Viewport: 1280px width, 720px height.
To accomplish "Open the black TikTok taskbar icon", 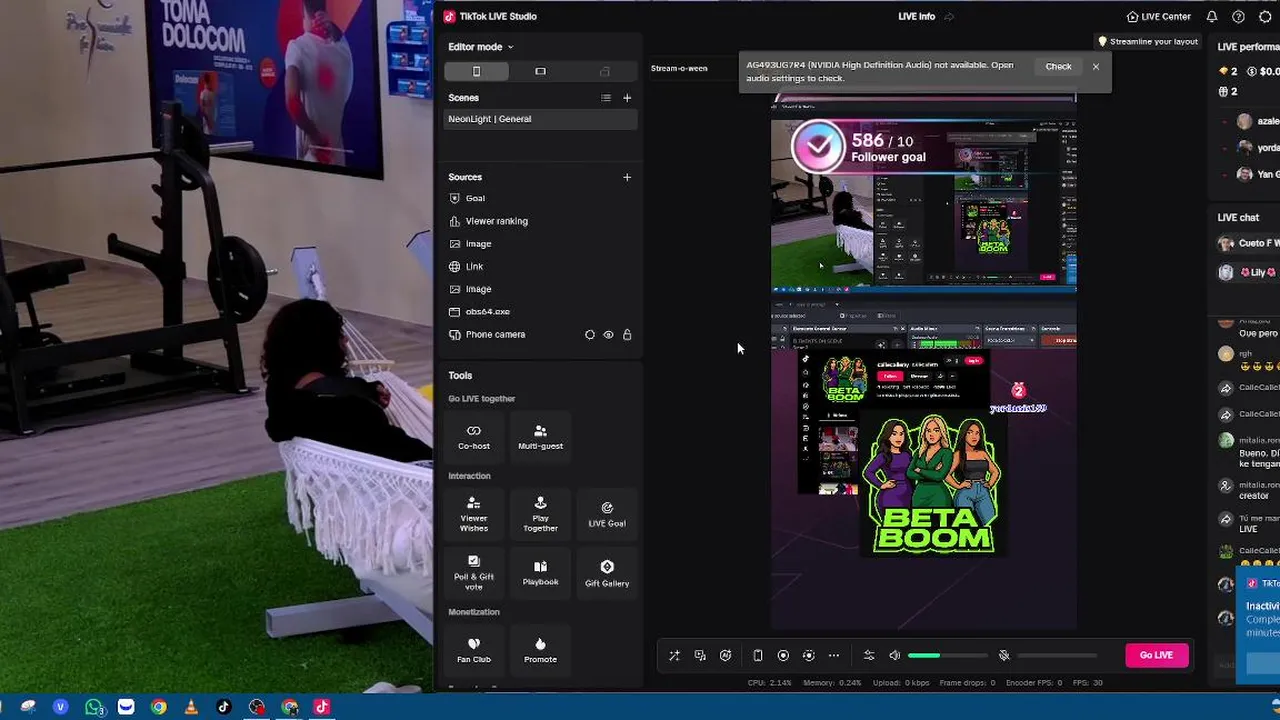I will [224, 707].
